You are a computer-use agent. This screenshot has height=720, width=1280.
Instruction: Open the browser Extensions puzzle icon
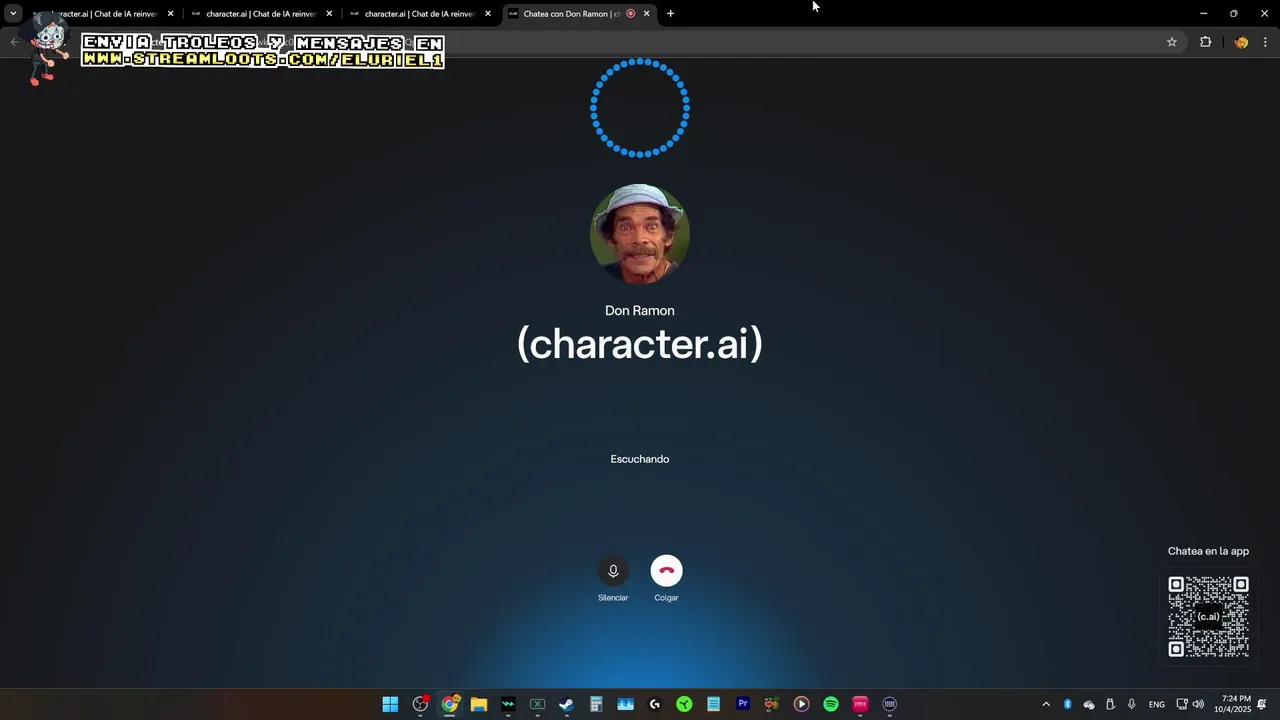(x=1205, y=42)
